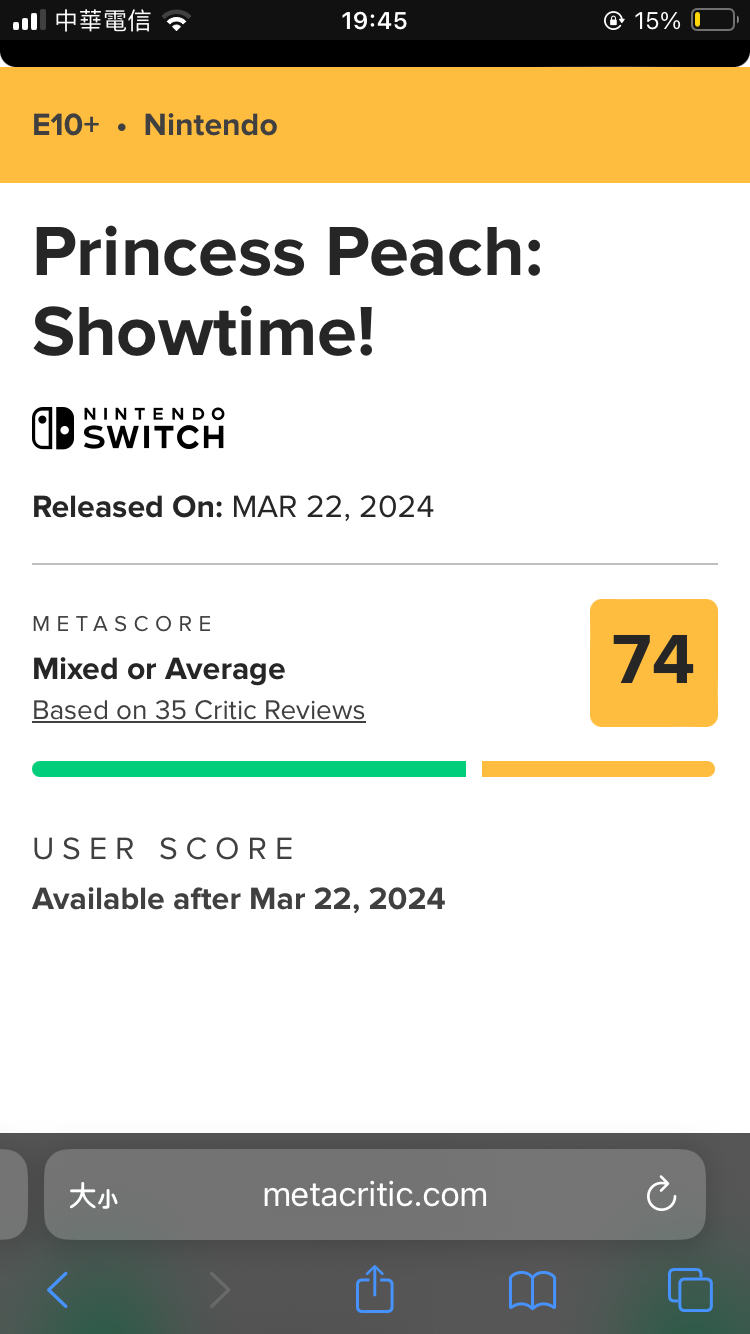Tap the green positive reviews bar
The height and width of the screenshot is (1334, 750).
click(249, 769)
